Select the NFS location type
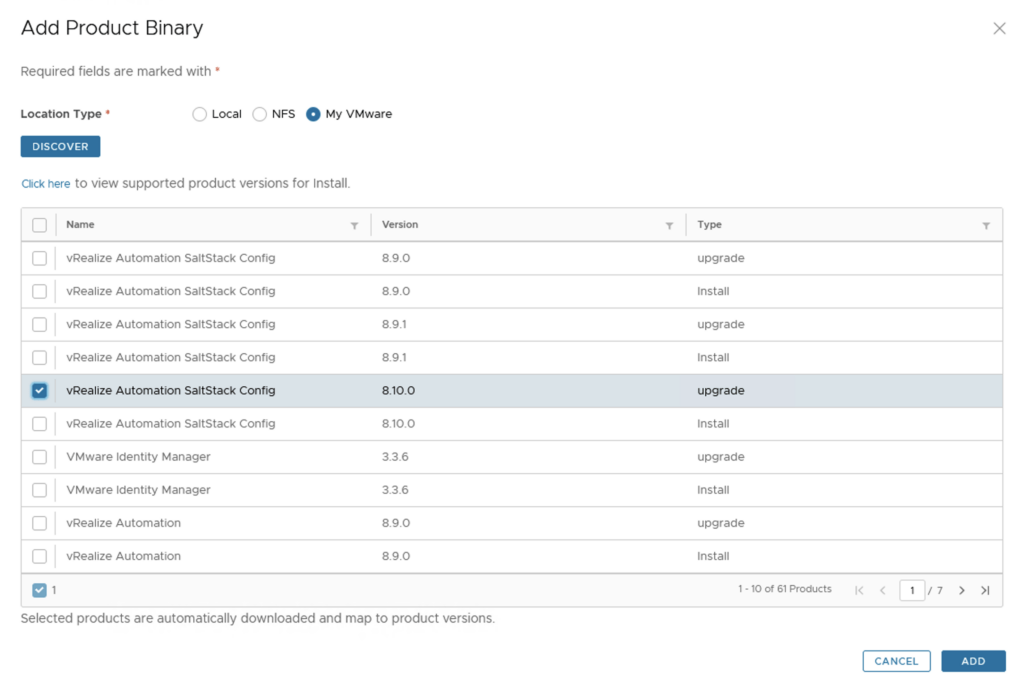Image resolution: width=1024 pixels, height=685 pixels. pos(260,114)
